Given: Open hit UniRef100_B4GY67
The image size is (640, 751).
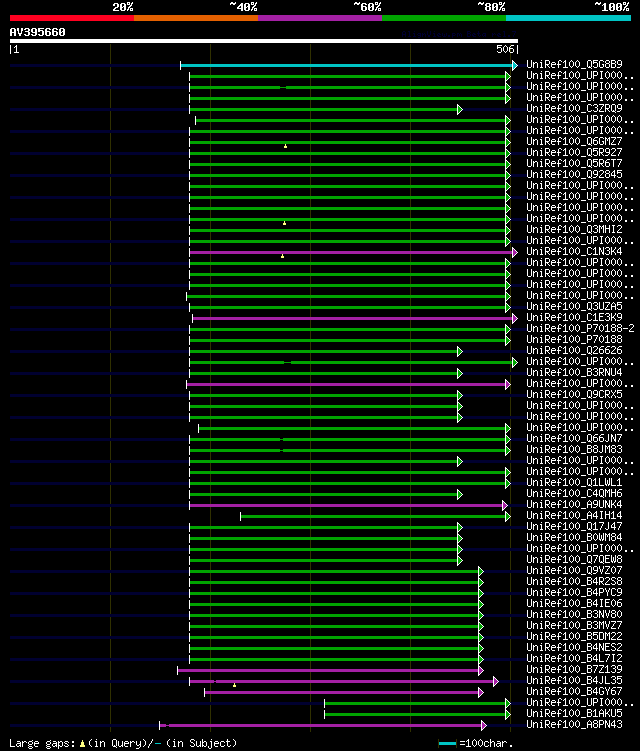Looking at the screenshot, I should (x=574, y=692).
